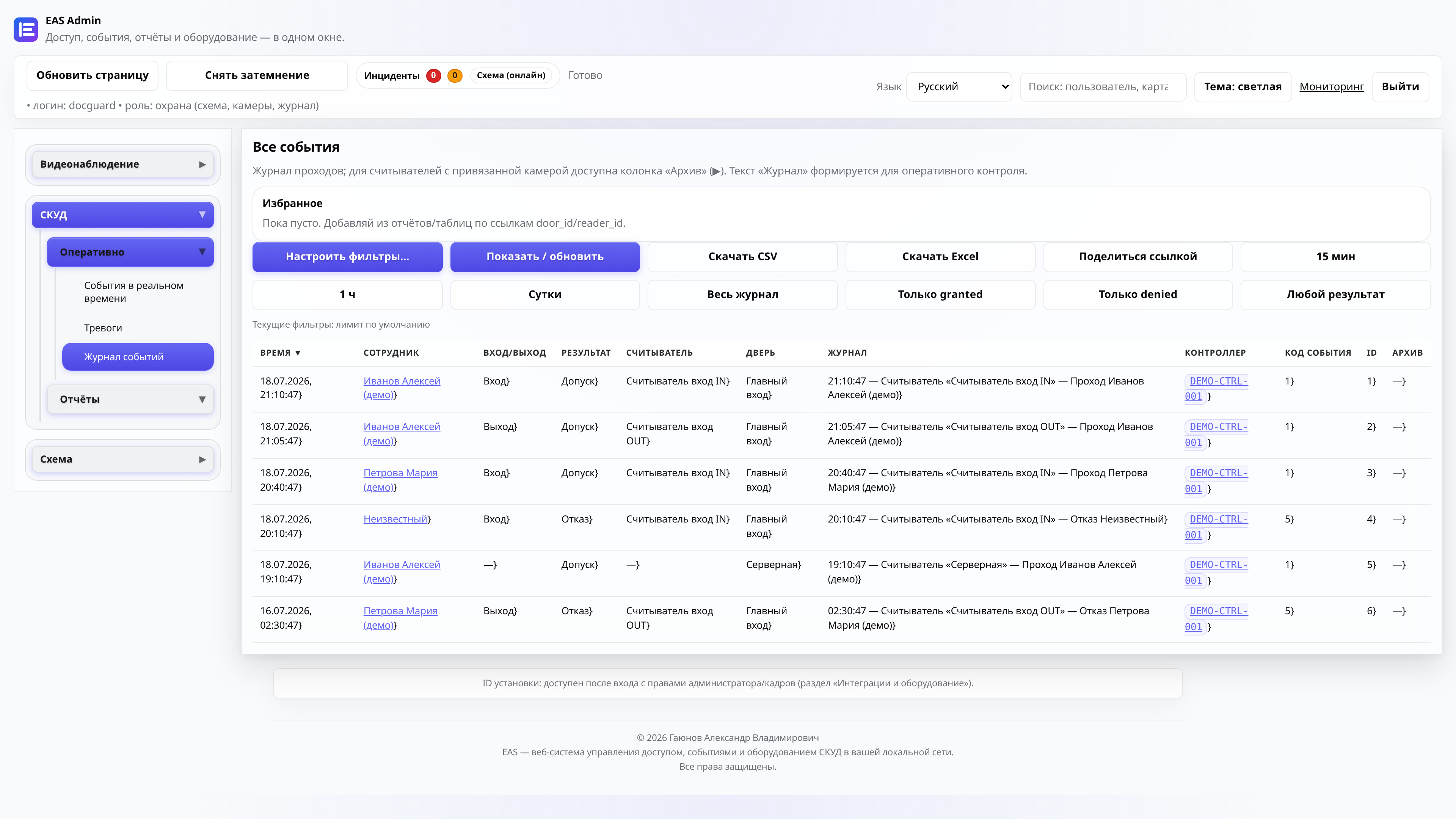
Task: Collapse the СКУД sidebar section
Action: 122,215
